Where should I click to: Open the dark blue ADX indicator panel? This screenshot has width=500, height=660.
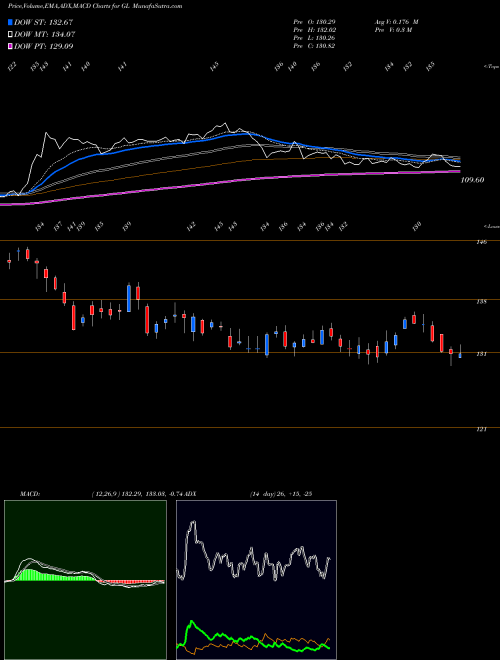256,580
